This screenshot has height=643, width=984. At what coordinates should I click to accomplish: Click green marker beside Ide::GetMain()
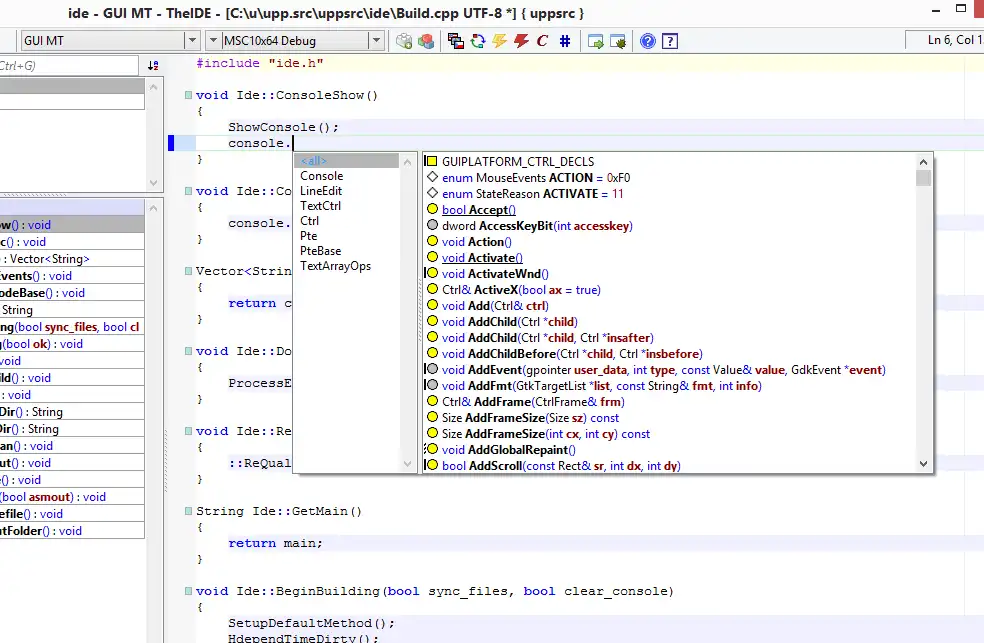[x=187, y=511]
